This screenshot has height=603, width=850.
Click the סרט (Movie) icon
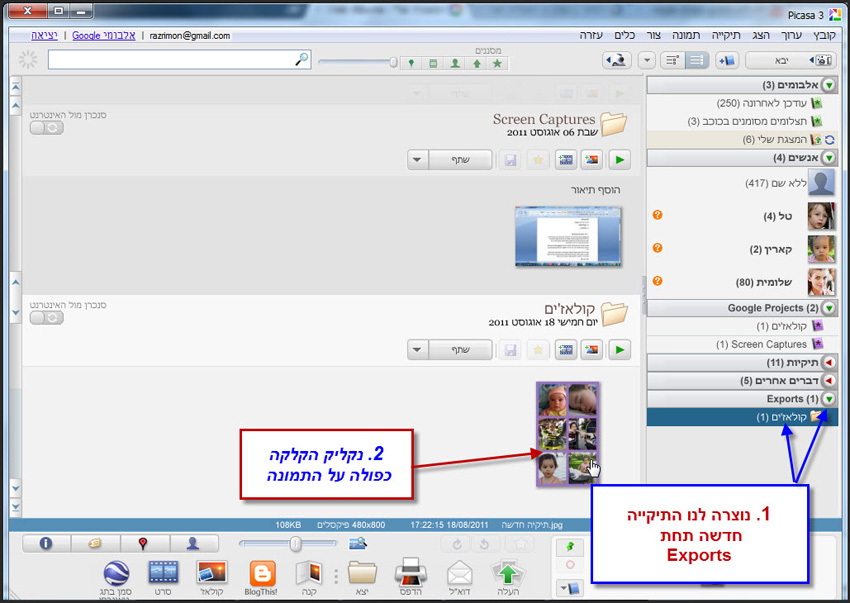(x=163, y=578)
